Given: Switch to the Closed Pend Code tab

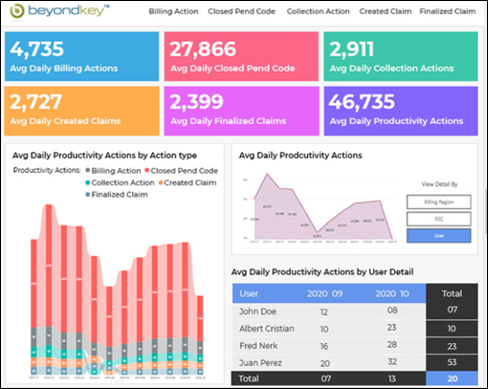Looking at the screenshot, I should [x=242, y=11].
